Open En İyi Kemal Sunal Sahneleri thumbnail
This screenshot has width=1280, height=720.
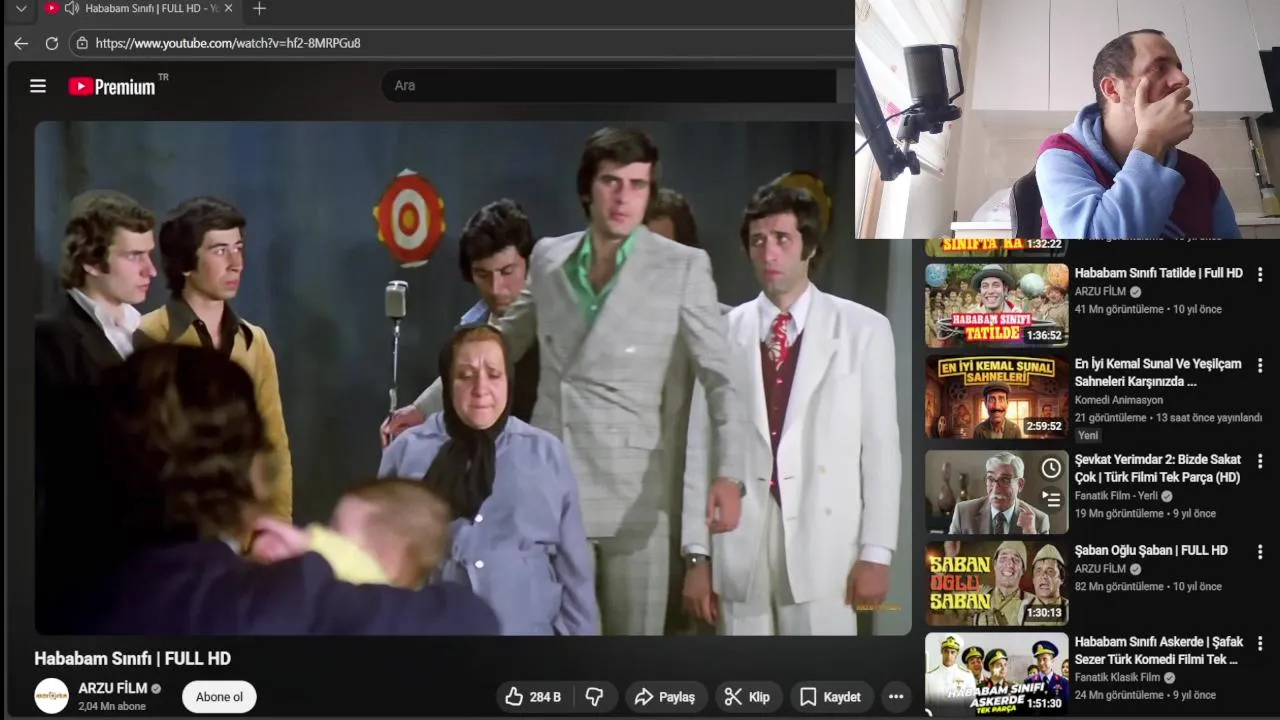997,396
